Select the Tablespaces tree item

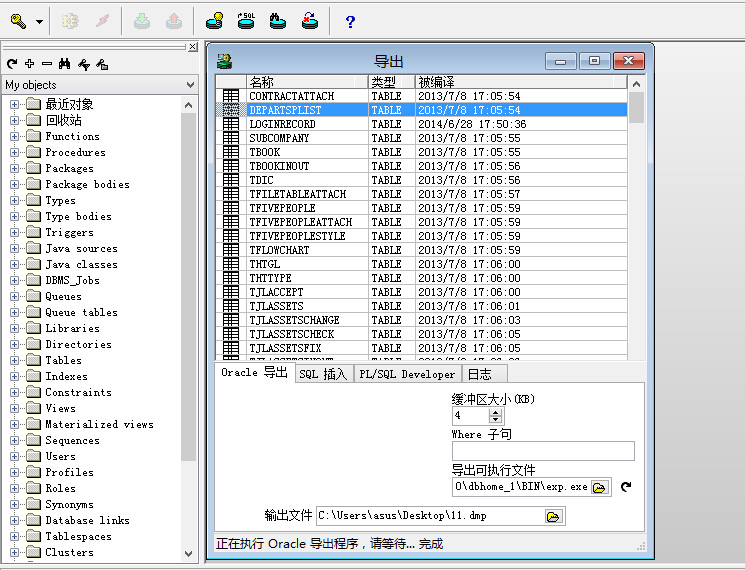pos(78,536)
